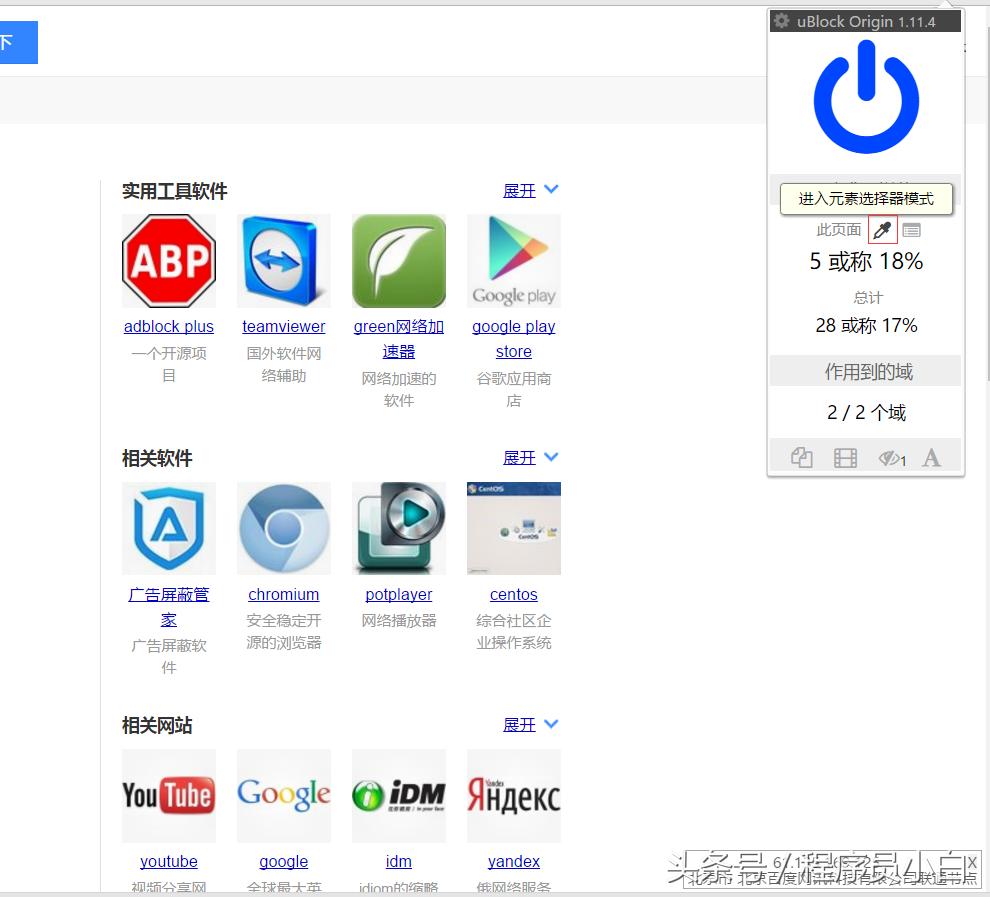Click the 2 / 2 个域 text
The width and height of the screenshot is (990, 897).
point(866,412)
